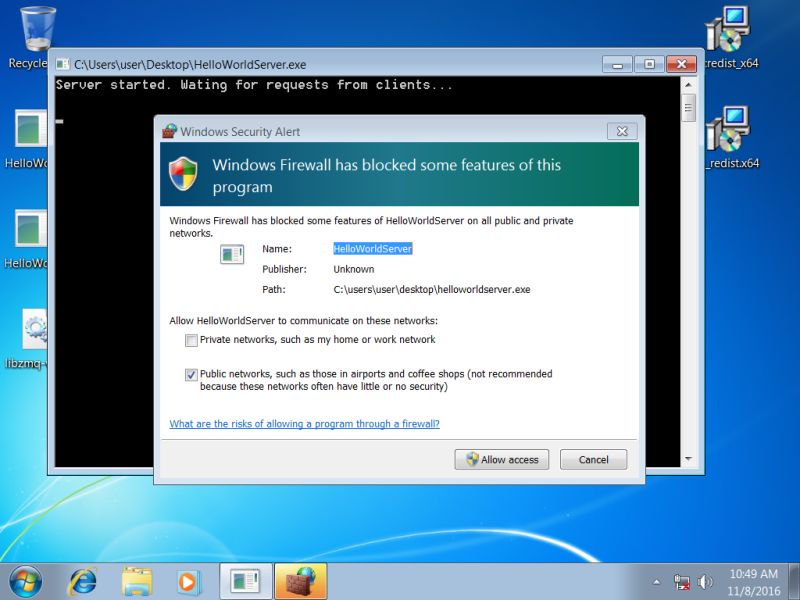Click the Allow access button

tap(501, 459)
